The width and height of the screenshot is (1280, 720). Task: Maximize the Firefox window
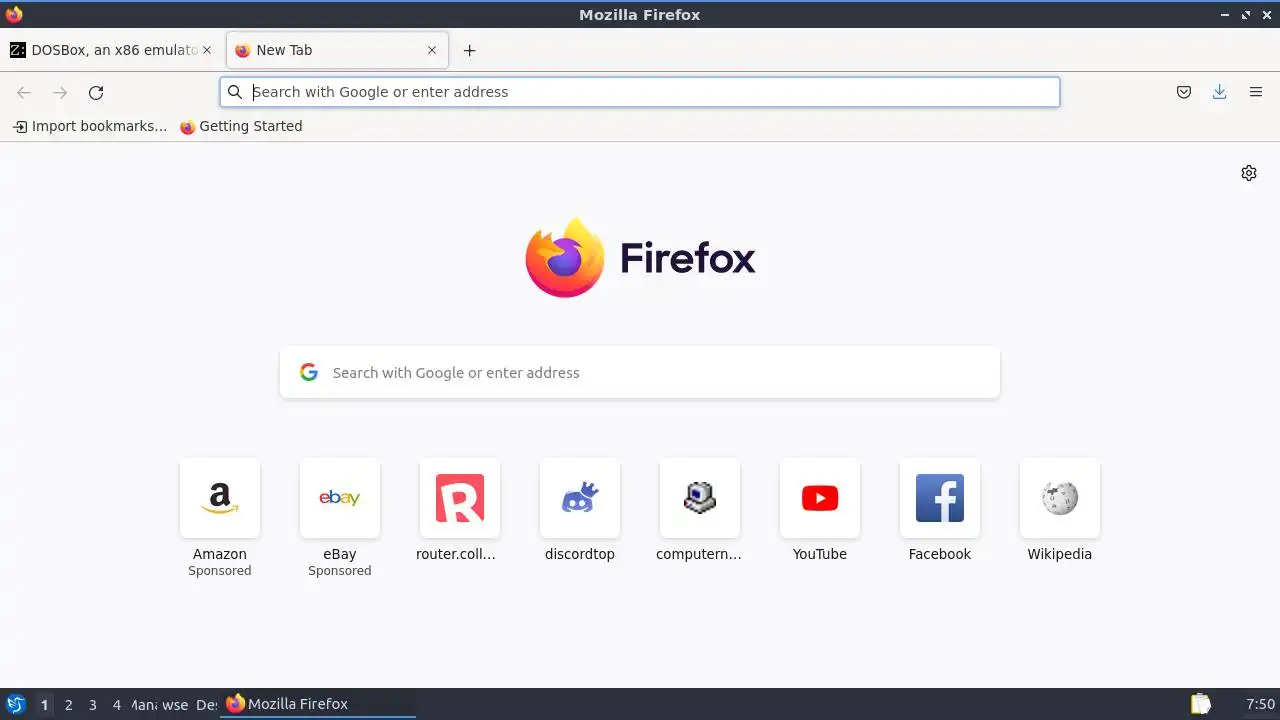[1246, 15]
